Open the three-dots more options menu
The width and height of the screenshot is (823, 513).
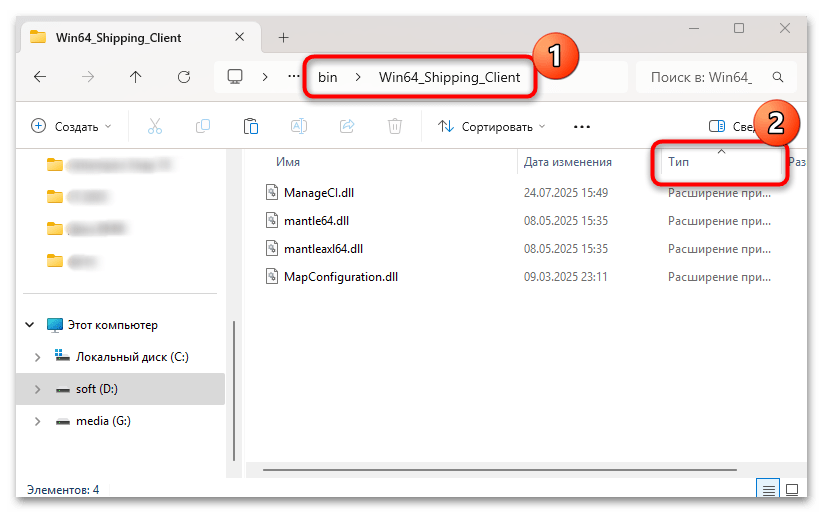point(581,127)
